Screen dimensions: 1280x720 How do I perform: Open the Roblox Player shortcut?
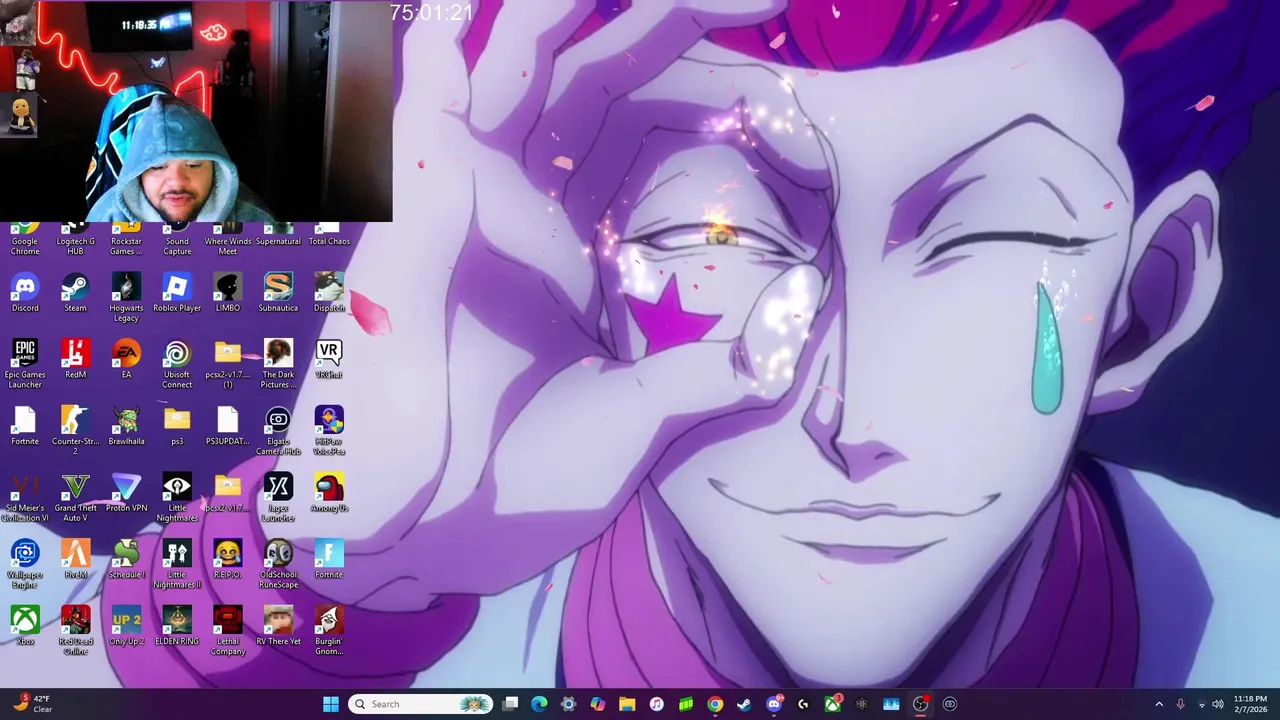pyautogui.click(x=177, y=293)
